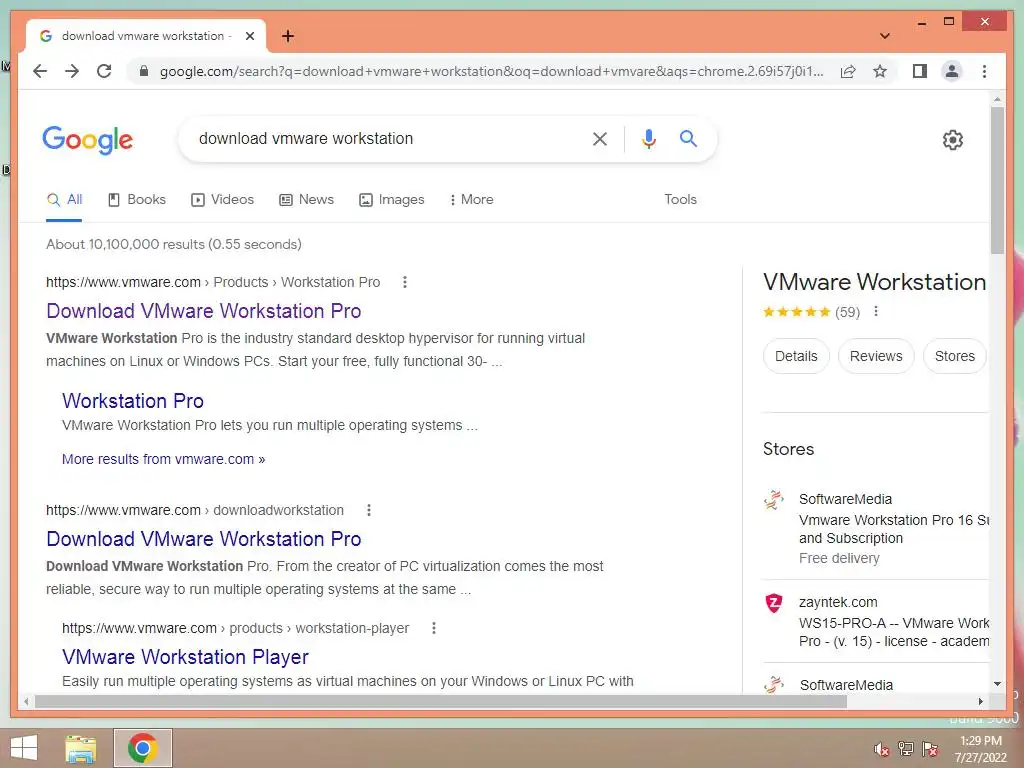Click the Chrome taskbar icon

(x=142, y=748)
